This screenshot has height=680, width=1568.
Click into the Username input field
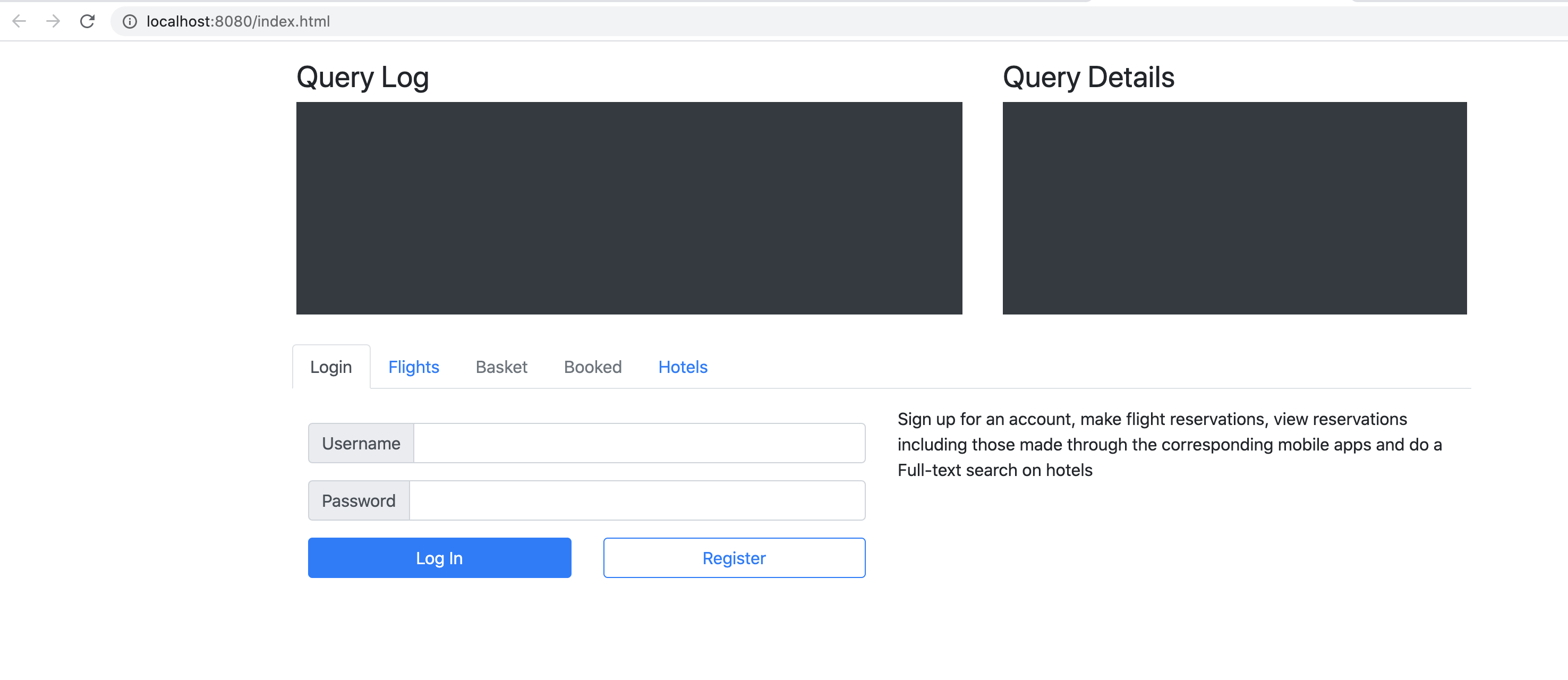click(x=639, y=443)
